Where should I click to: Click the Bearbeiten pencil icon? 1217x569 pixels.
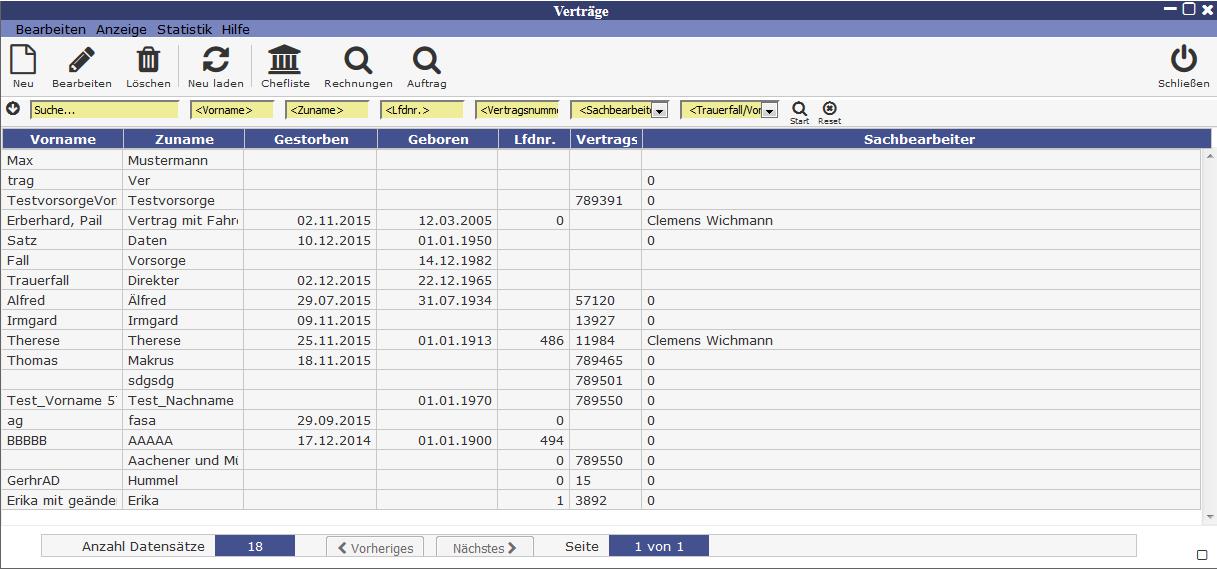(x=82, y=60)
